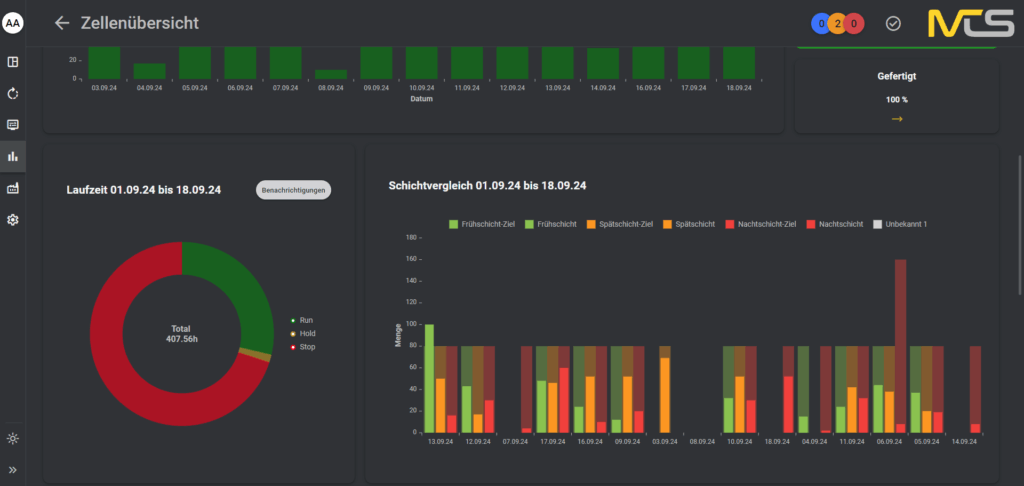Click the orange notification badge showing 2
Screen dimensions: 1024x486
coord(837,23)
